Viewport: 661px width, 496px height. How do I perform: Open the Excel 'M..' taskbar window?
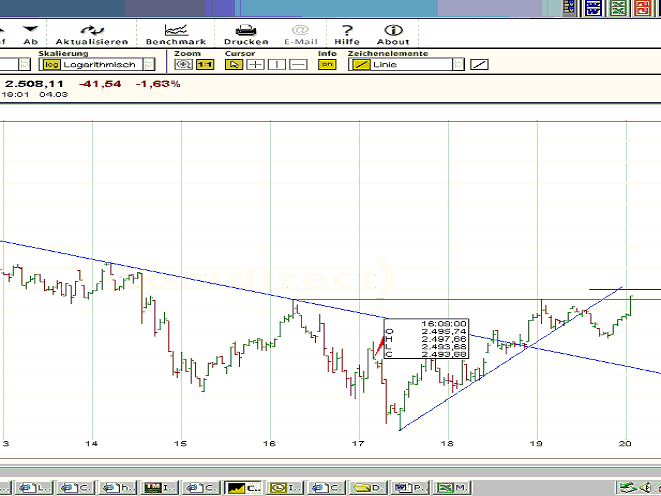tap(452, 488)
